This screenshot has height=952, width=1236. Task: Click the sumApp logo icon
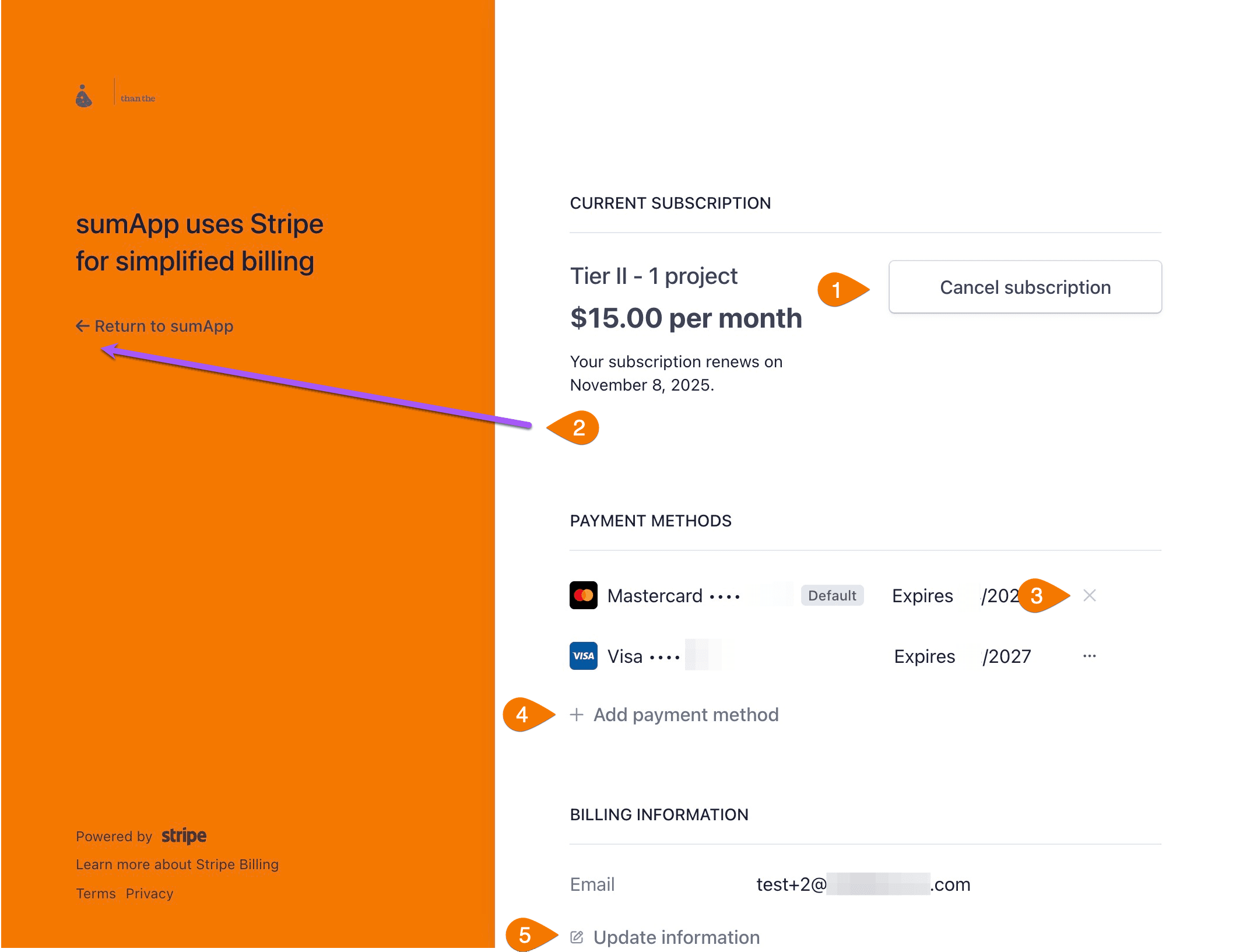click(x=84, y=97)
